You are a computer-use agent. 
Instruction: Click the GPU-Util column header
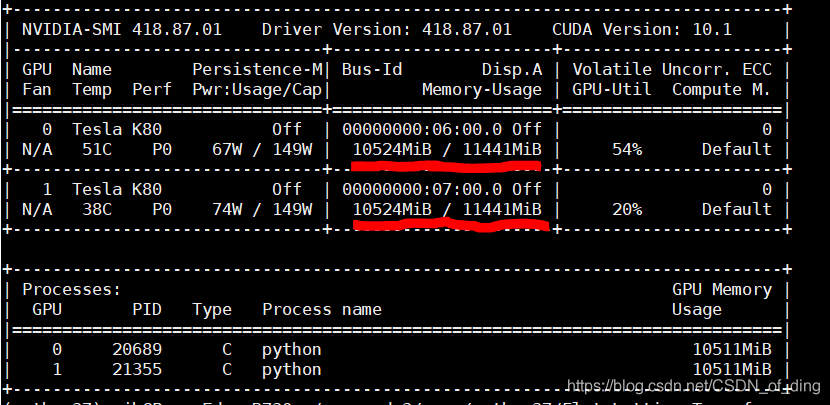point(612,89)
